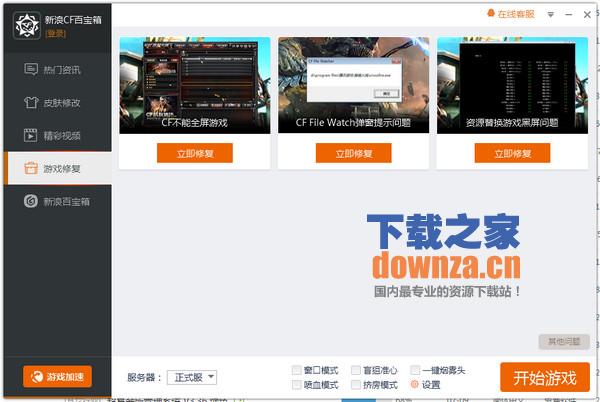Image resolution: width=600 pixels, height=402 pixels.
Task: Open the CF File Watch弹窗提示问题 thumbnail
Action: pos(354,85)
